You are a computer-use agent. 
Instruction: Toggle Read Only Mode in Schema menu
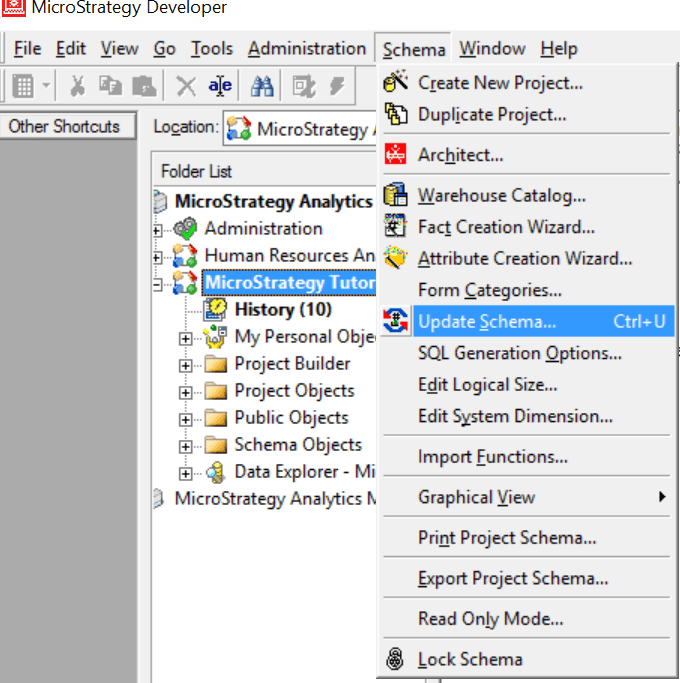490,619
